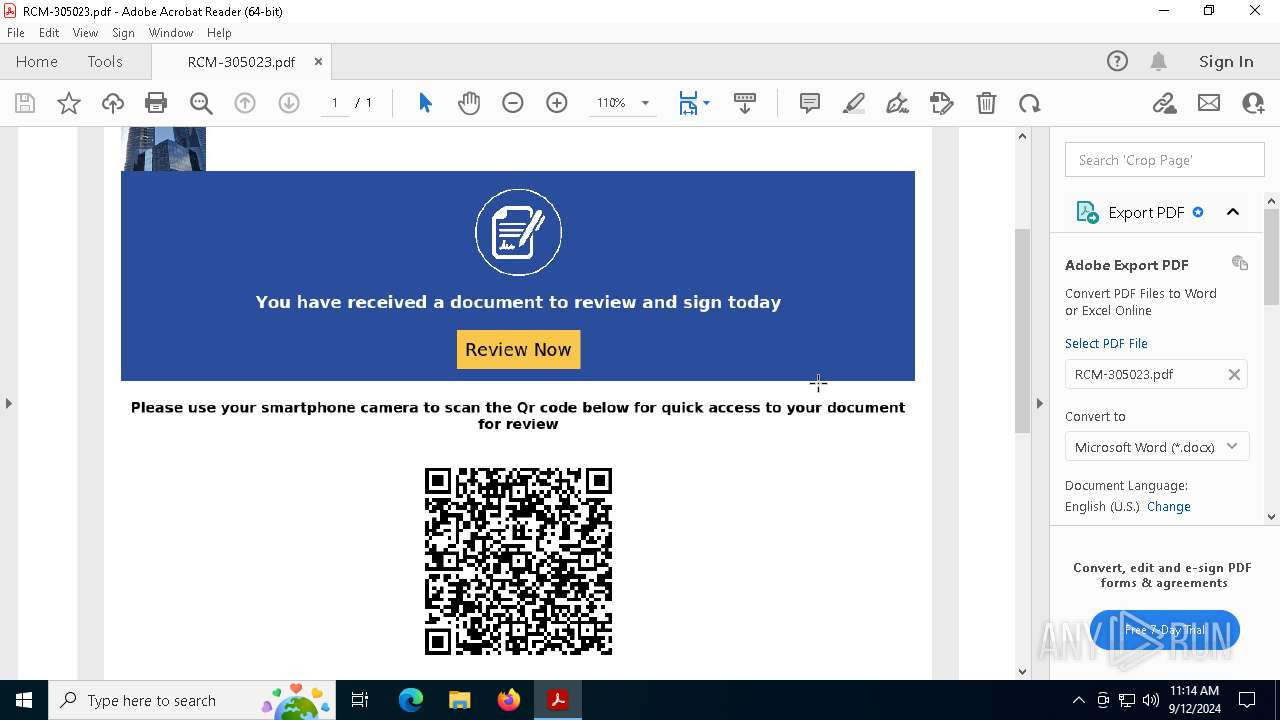Expand the left navigation pane arrow

tap(8, 403)
